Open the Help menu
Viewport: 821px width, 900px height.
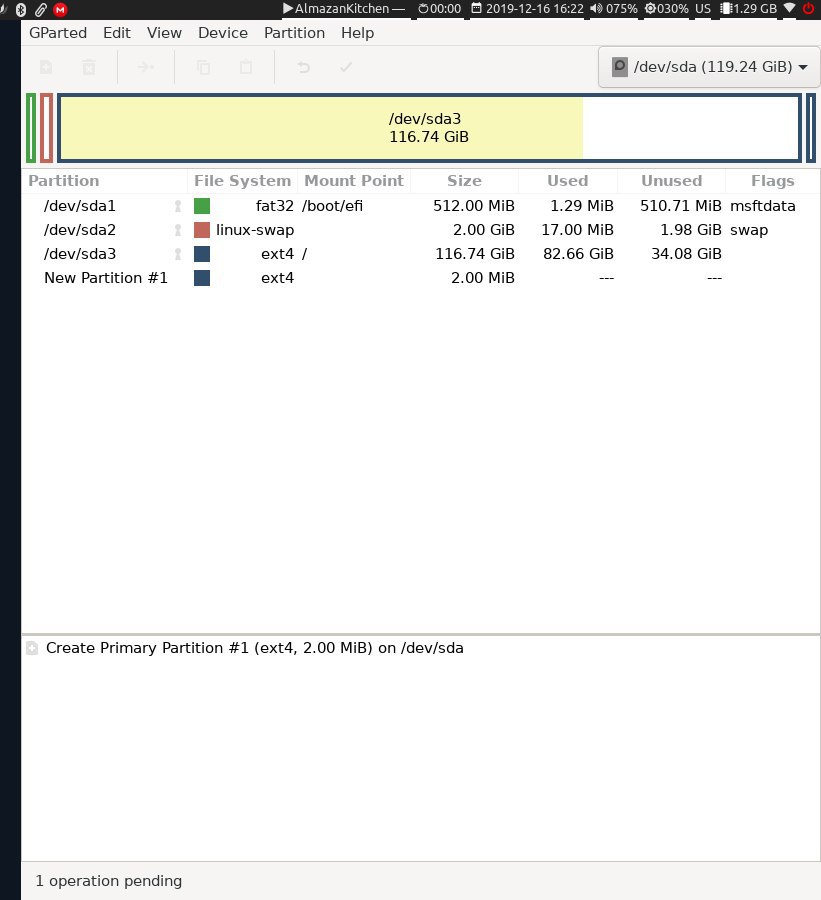click(x=358, y=33)
